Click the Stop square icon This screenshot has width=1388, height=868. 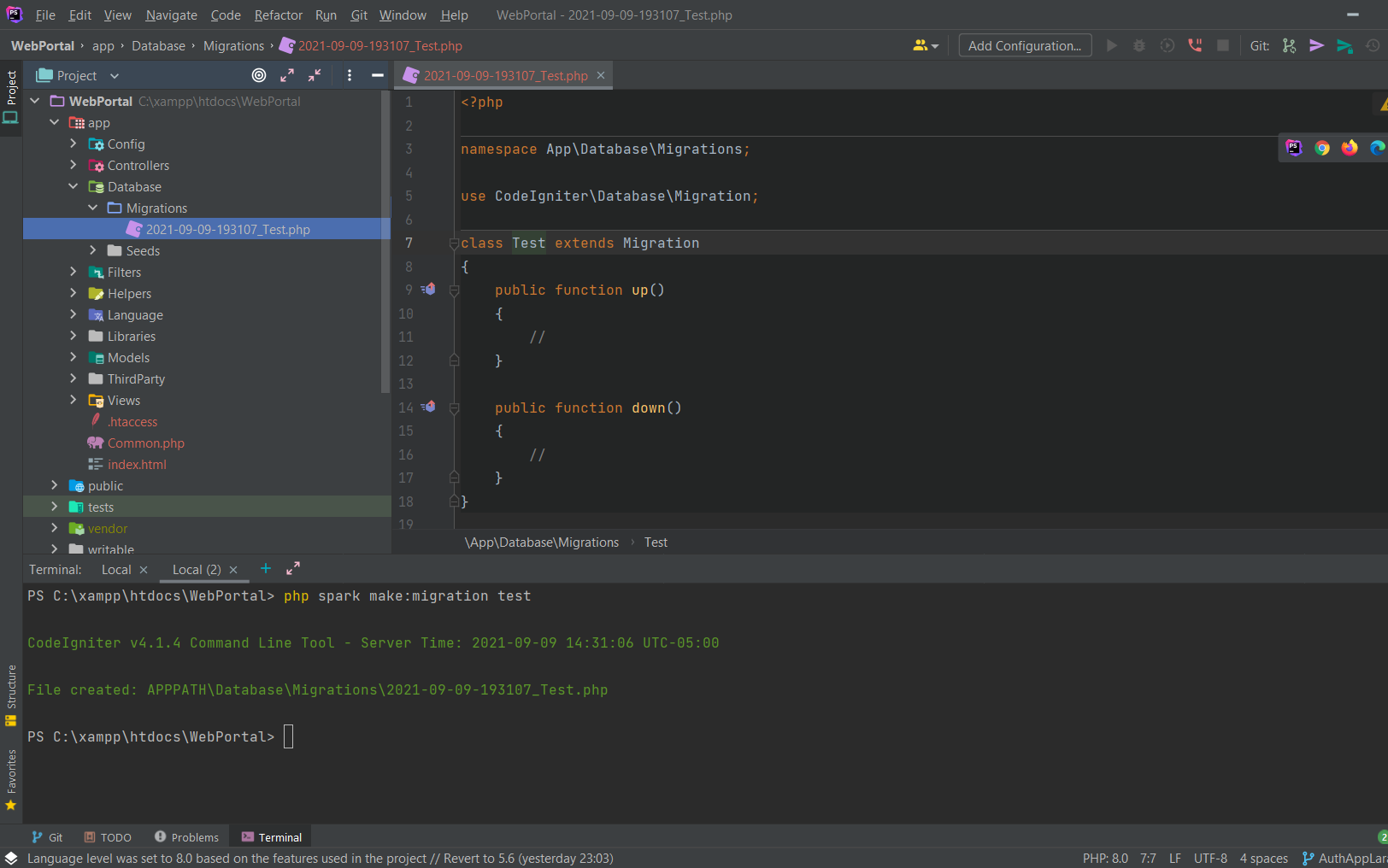tap(1223, 45)
